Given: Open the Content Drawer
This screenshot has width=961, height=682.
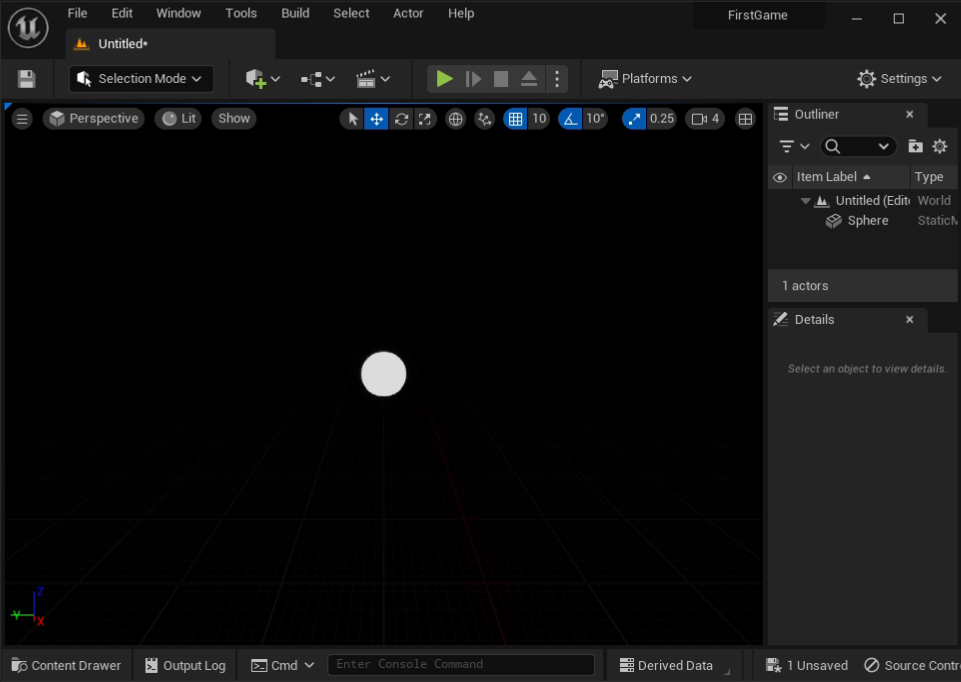Looking at the screenshot, I should tap(66, 665).
